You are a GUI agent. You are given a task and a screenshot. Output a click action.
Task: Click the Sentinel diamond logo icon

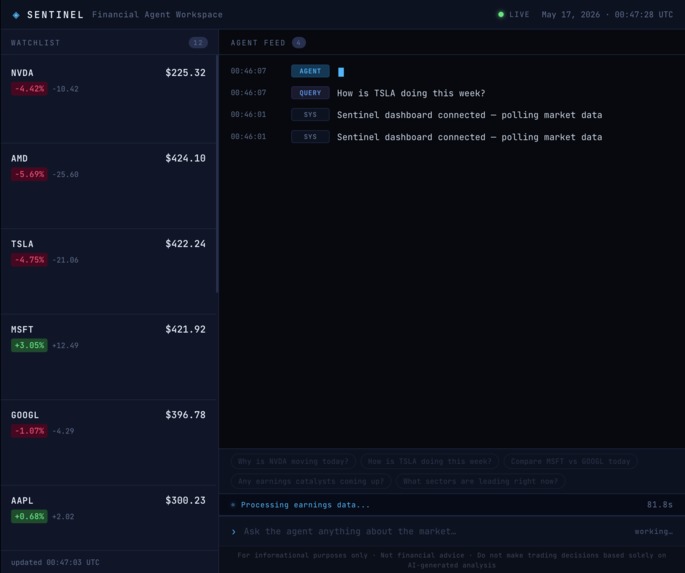[16, 15]
